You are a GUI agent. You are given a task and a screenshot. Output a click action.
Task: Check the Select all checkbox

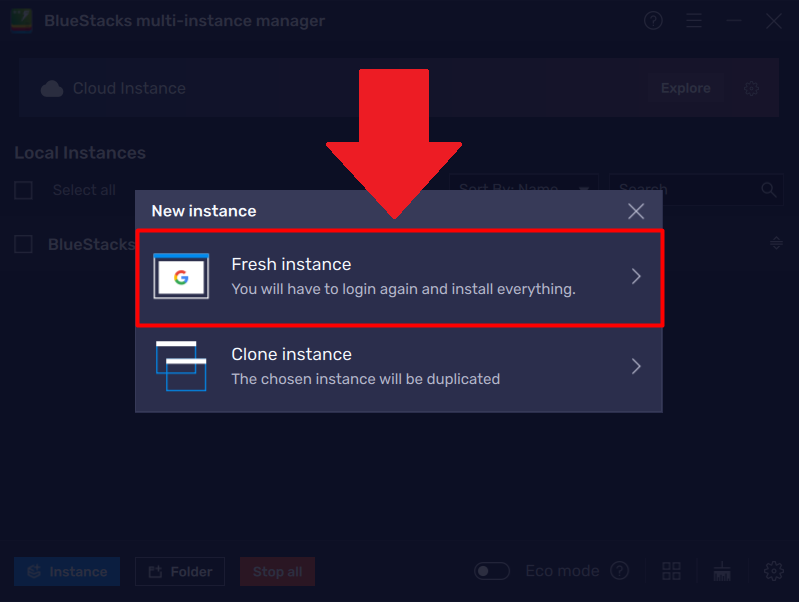24,190
